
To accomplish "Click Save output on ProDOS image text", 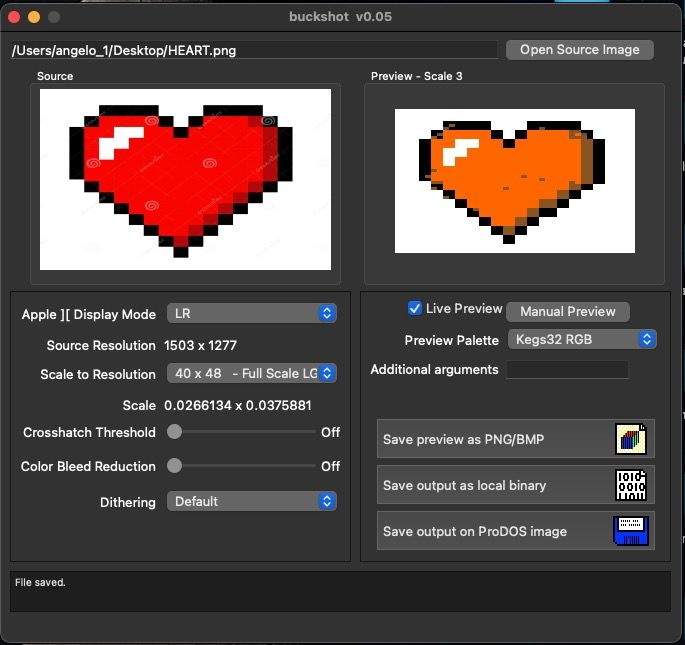I will (x=475, y=531).
